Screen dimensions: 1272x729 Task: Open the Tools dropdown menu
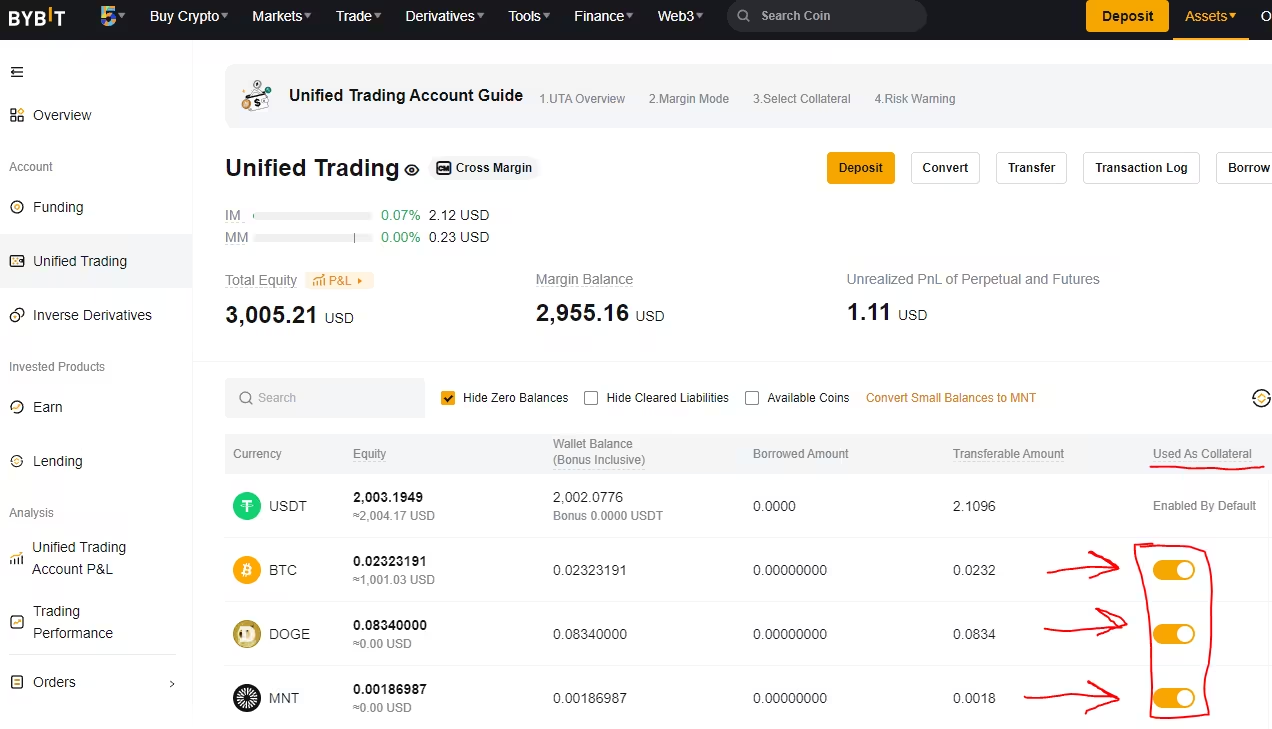[529, 16]
